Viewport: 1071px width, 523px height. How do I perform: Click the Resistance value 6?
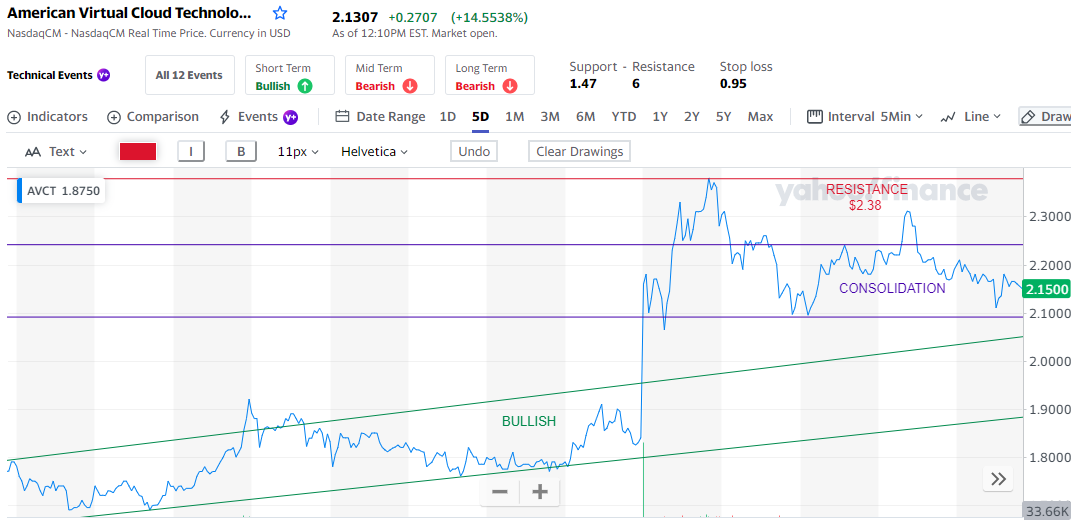click(x=636, y=84)
